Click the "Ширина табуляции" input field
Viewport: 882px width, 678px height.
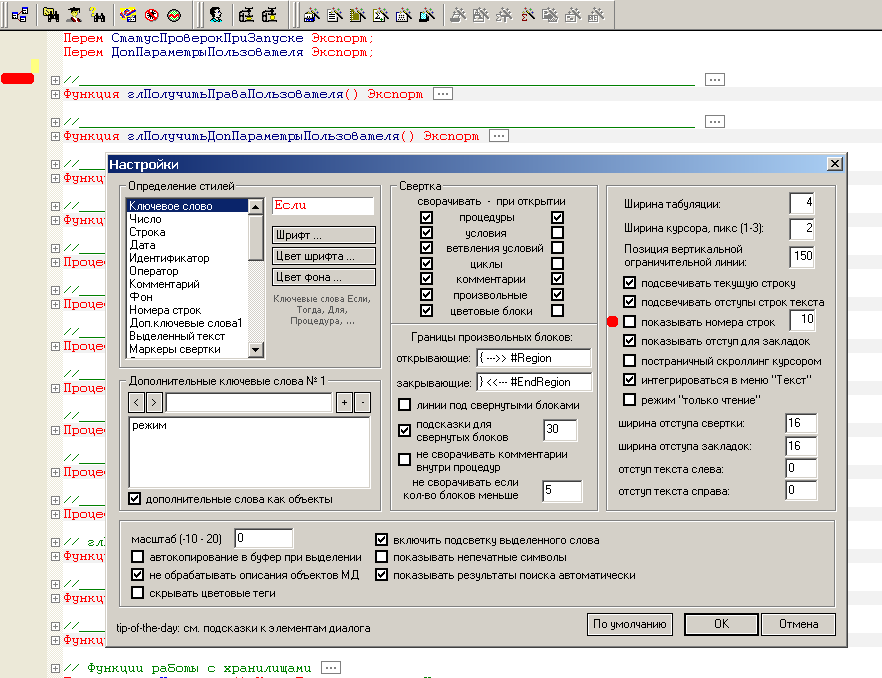pyautogui.click(x=802, y=203)
